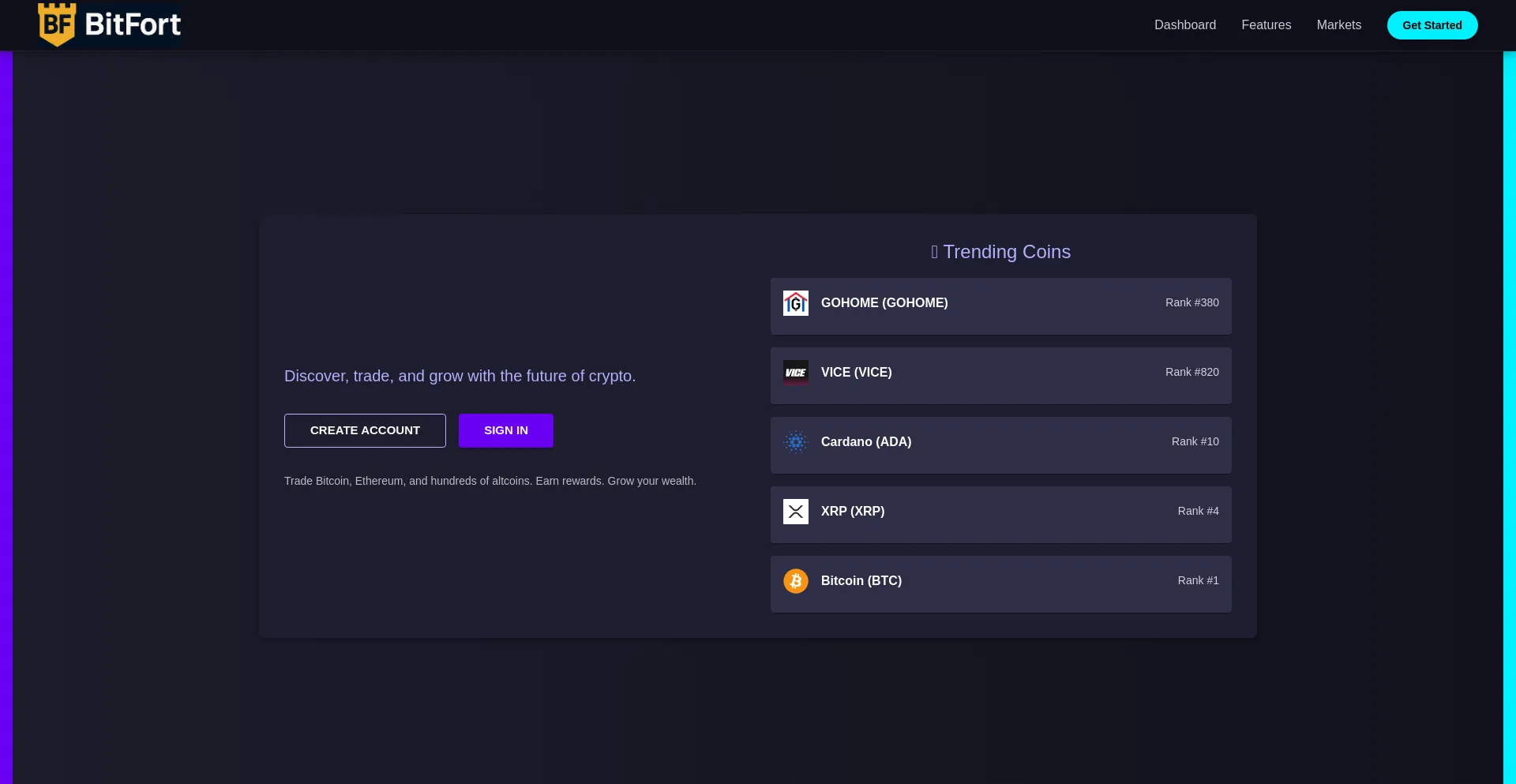The height and width of the screenshot is (784, 1516).
Task: Click the XRP coin icon
Action: [796, 512]
